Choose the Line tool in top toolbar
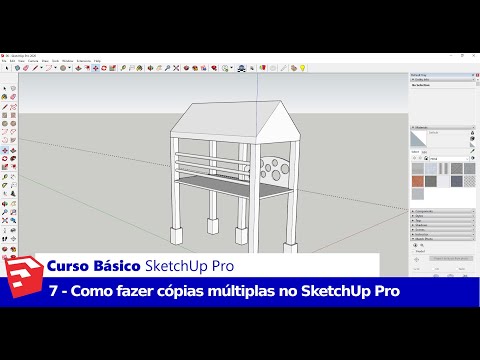Image resolution: width=480 pixels, height=360 pixels. pos(35,68)
